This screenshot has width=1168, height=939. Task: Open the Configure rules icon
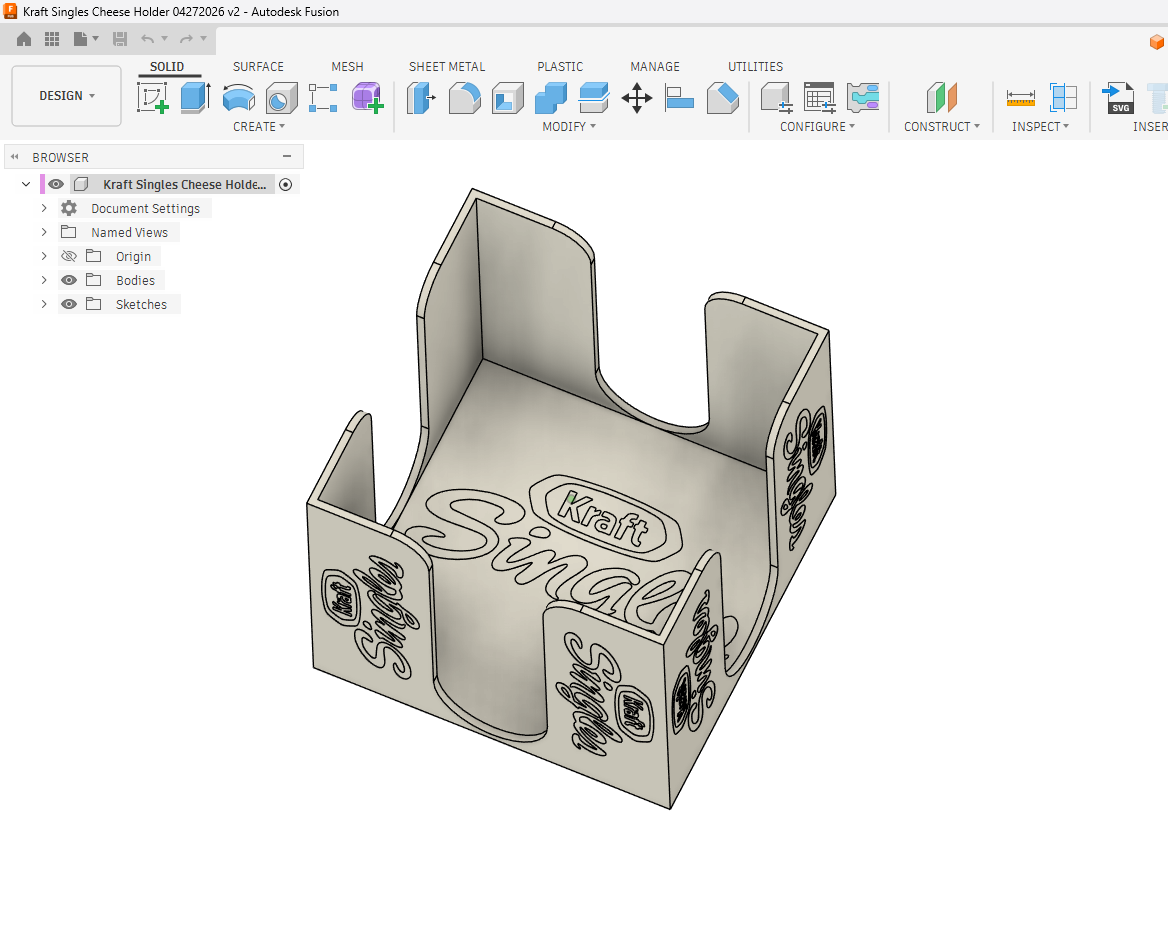863,98
